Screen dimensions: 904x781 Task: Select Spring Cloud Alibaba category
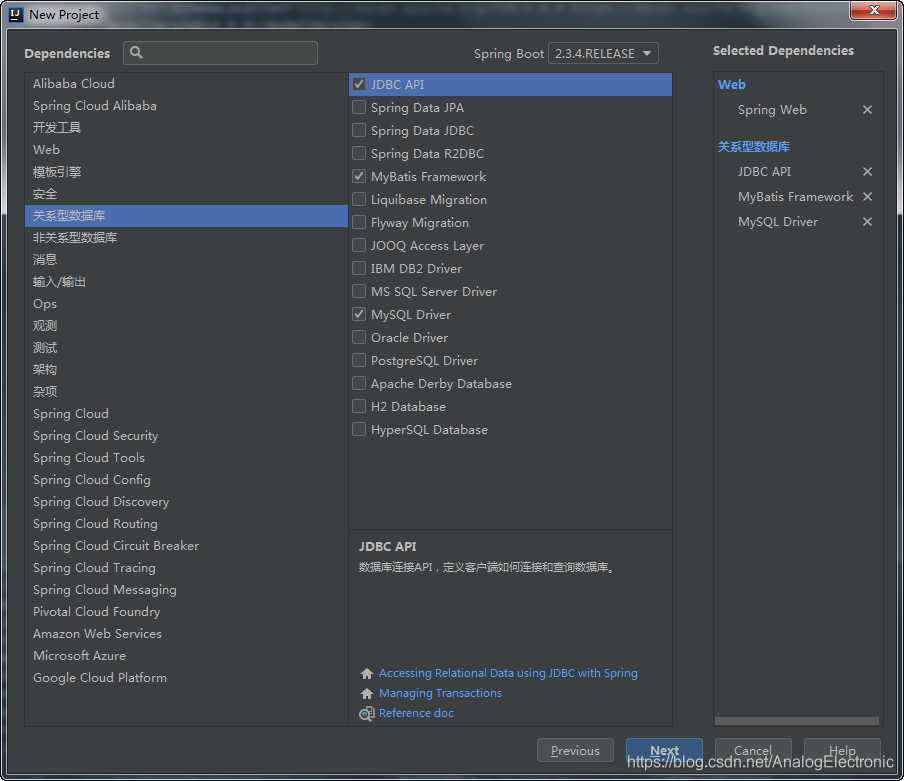[x=186, y=105]
